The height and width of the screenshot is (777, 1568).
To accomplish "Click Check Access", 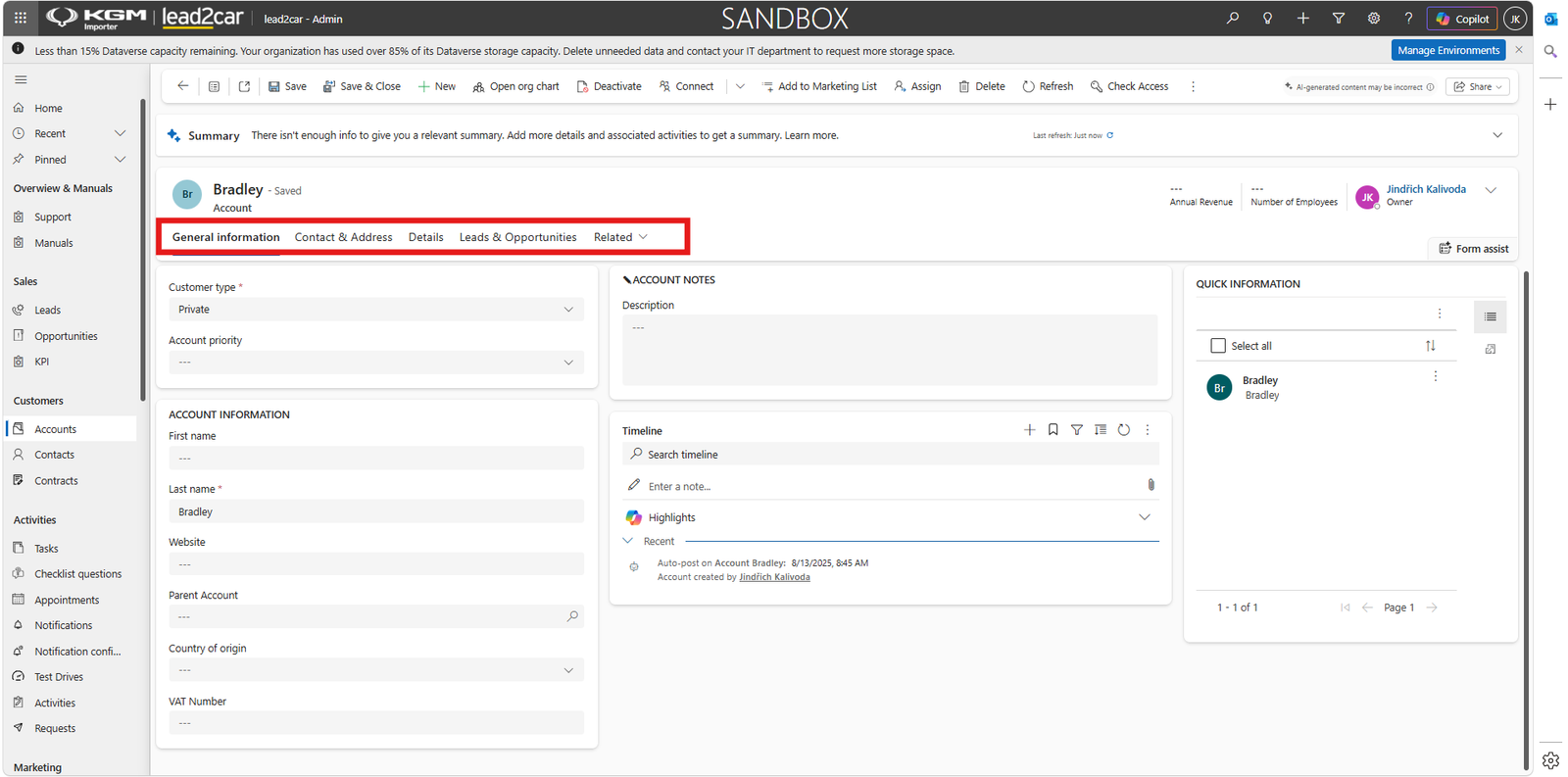I will [x=1129, y=86].
